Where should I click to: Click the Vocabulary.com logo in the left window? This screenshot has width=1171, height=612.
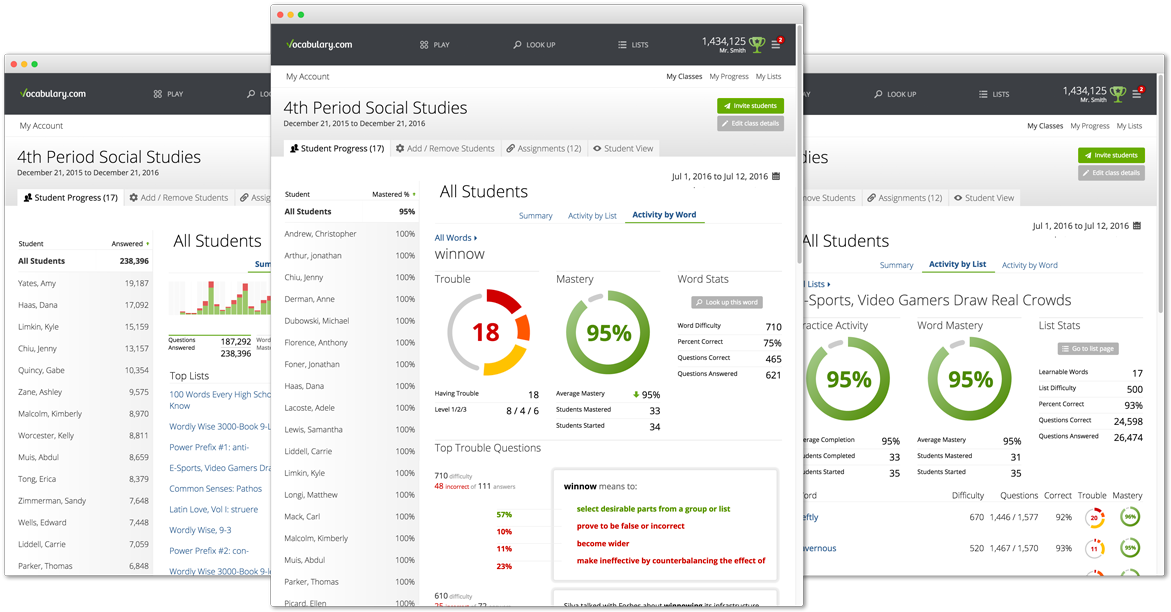click(53, 94)
